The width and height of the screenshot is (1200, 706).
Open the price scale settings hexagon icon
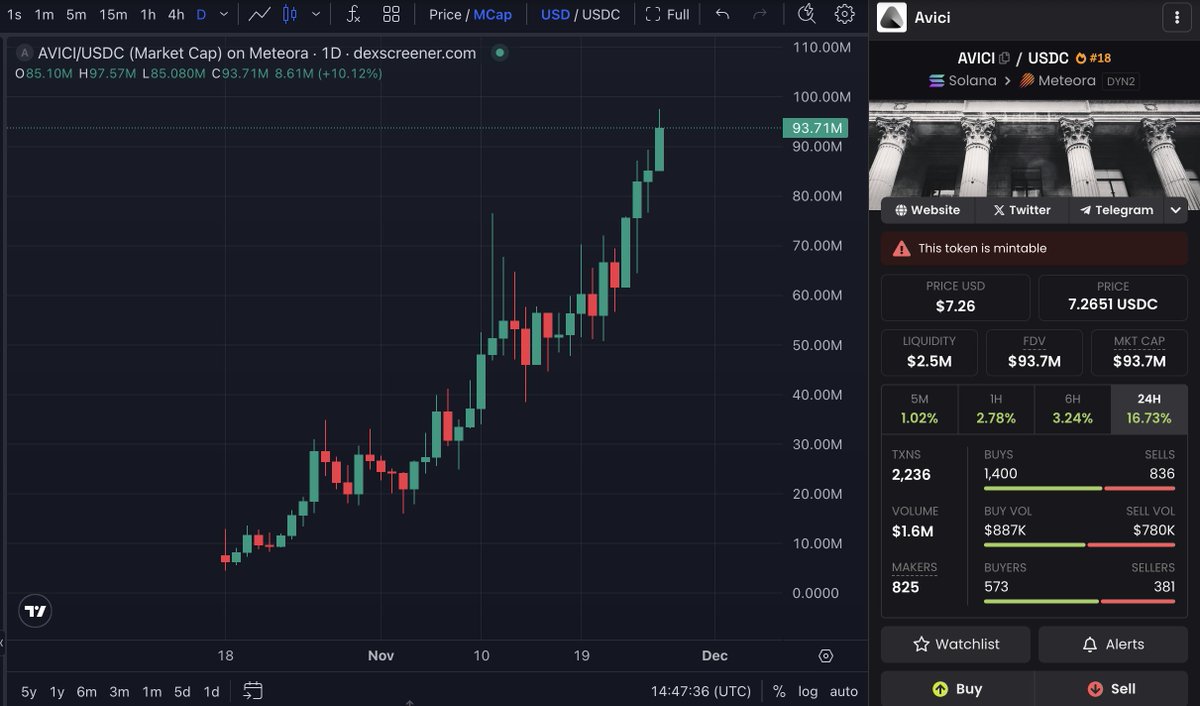pyautogui.click(x=826, y=656)
